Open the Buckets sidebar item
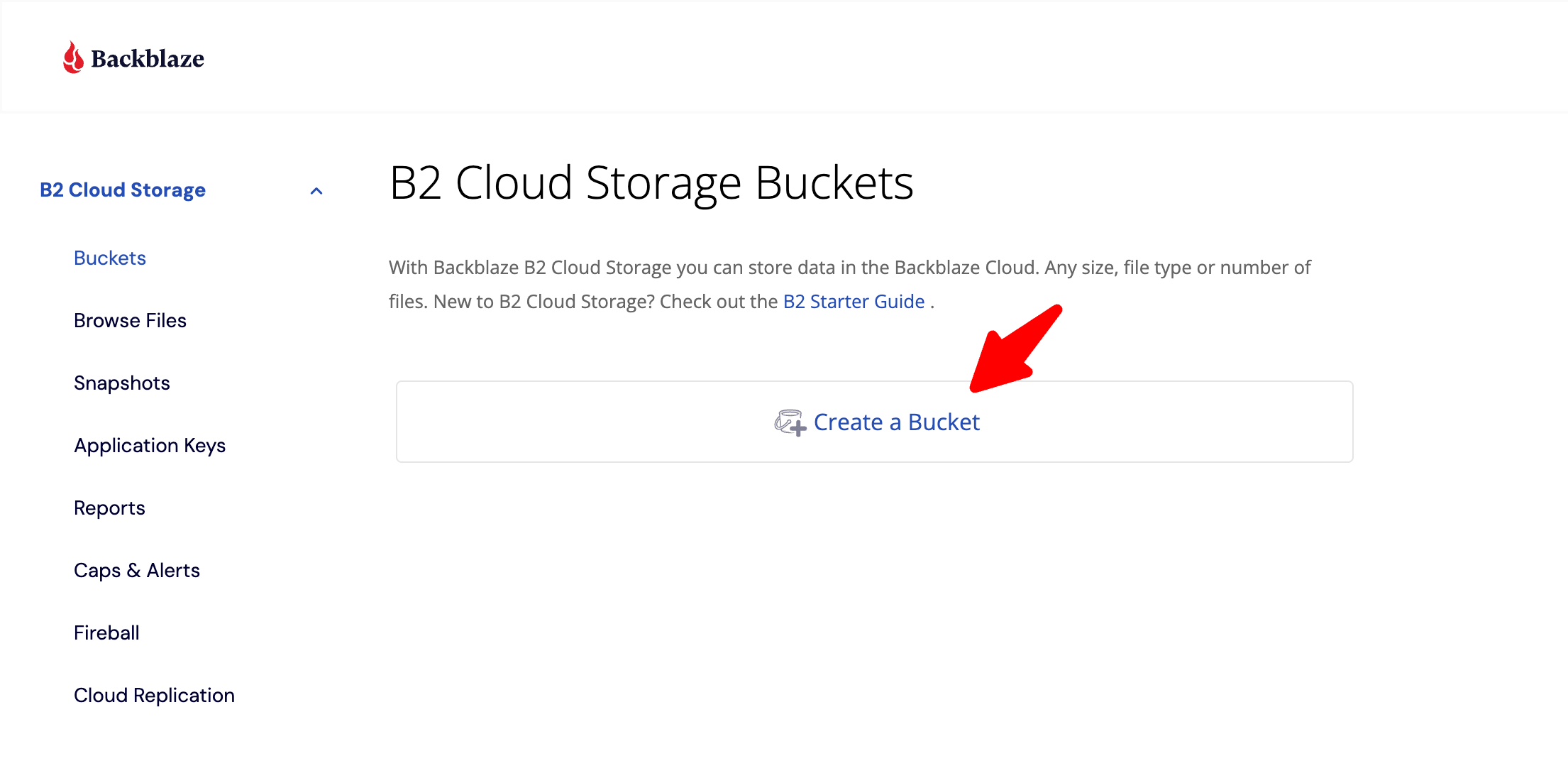The width and height of the screenshot is (1568, 778). [x=110, y=258]
